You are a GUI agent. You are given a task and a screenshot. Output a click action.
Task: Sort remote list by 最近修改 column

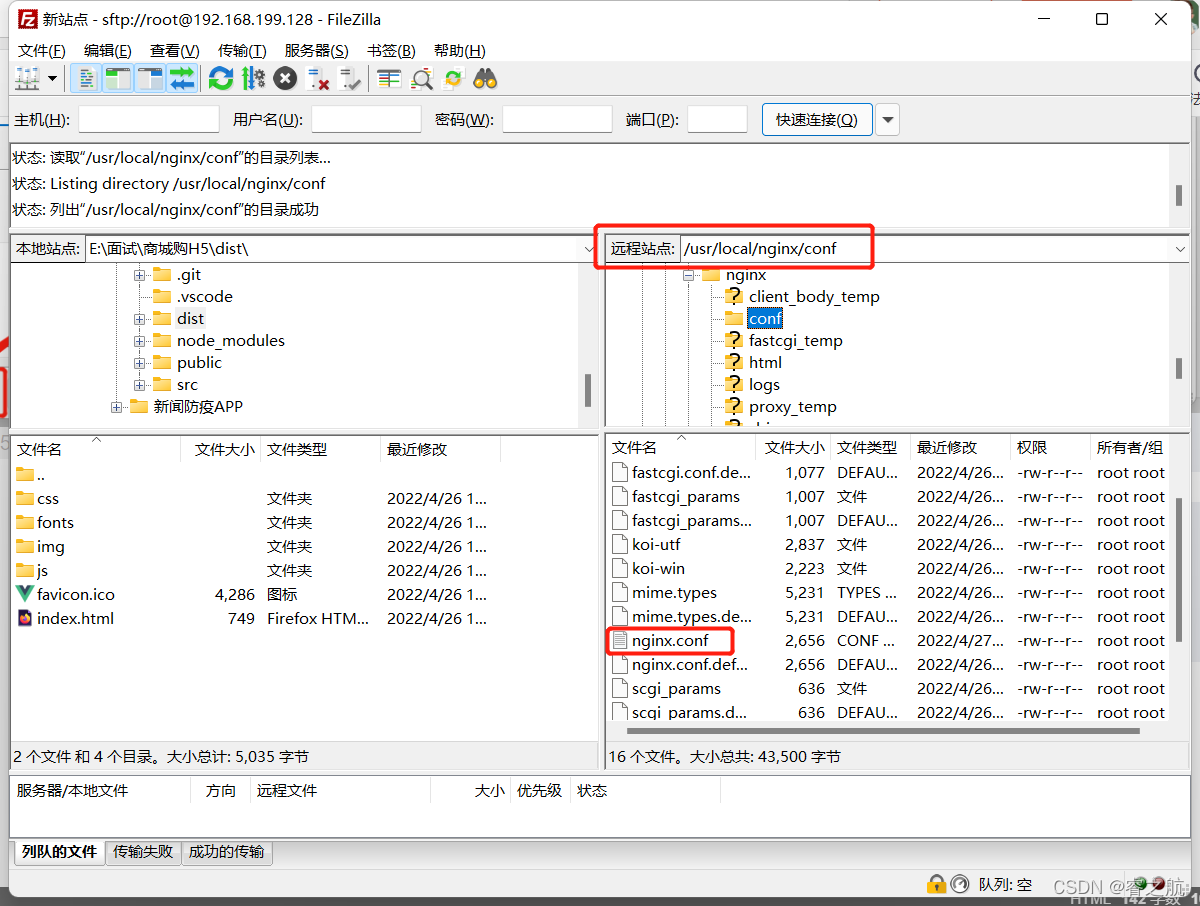959,448
